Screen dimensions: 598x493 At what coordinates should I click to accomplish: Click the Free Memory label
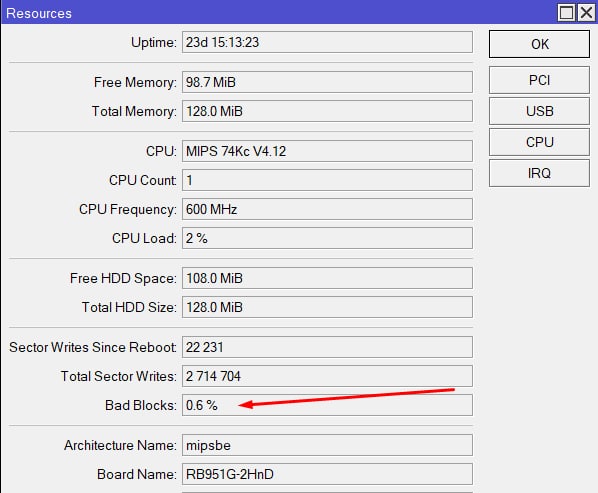tap(135, 82)
